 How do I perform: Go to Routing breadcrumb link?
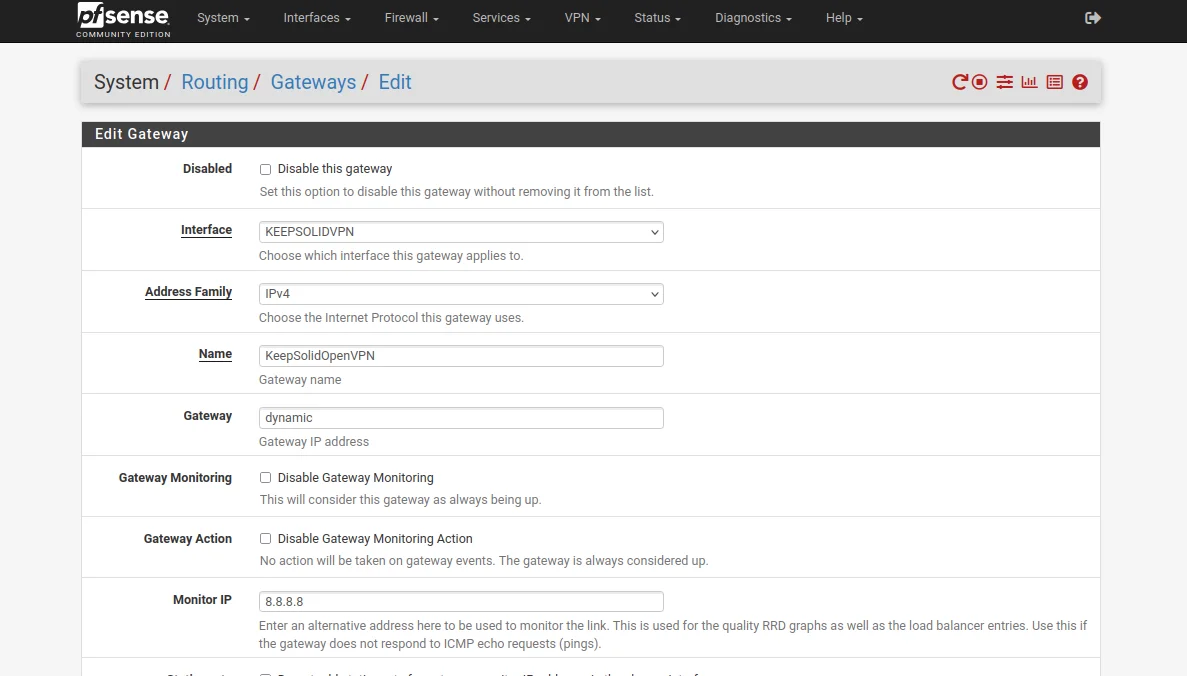click(x=214, y=83)
